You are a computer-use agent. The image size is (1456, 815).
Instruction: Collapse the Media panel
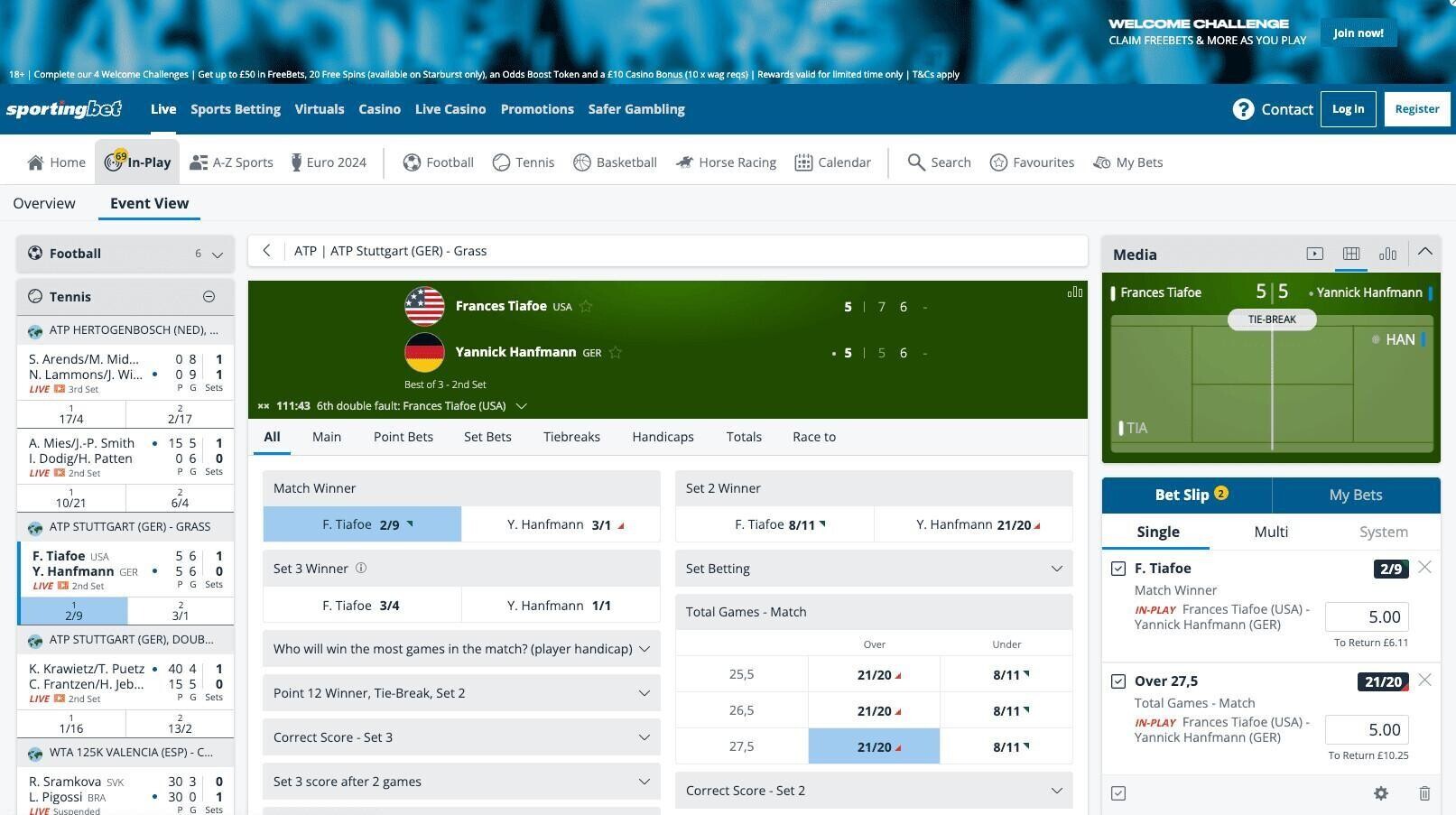tap(1425, 253)
